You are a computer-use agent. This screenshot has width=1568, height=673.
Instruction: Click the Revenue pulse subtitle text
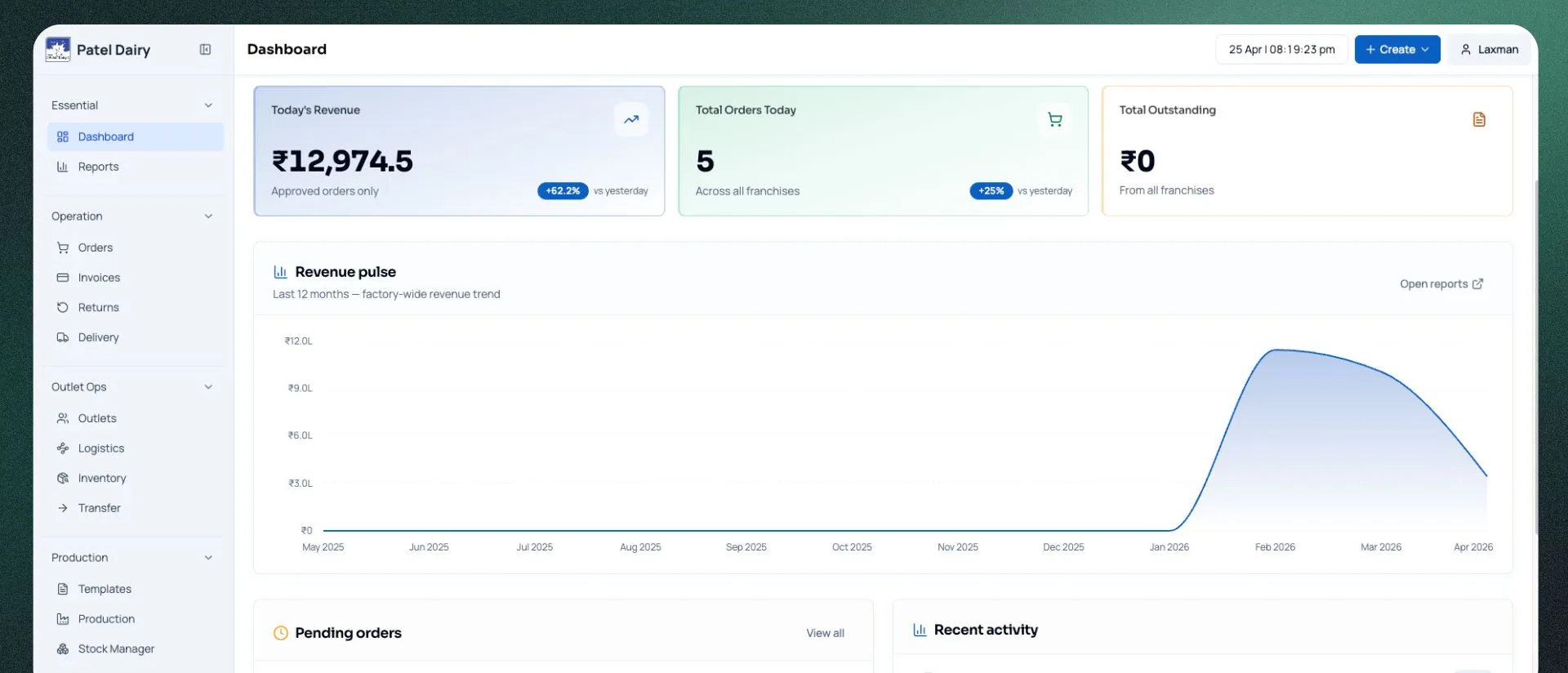coord(386,294)
